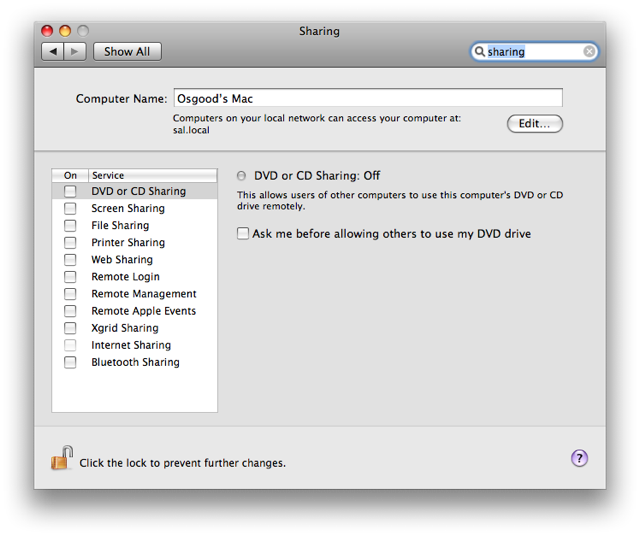Image resolution: width=640 pixels, height=536 pixels.
Task: Turn on the File Sharing checkbox
Action: [70, 225]
